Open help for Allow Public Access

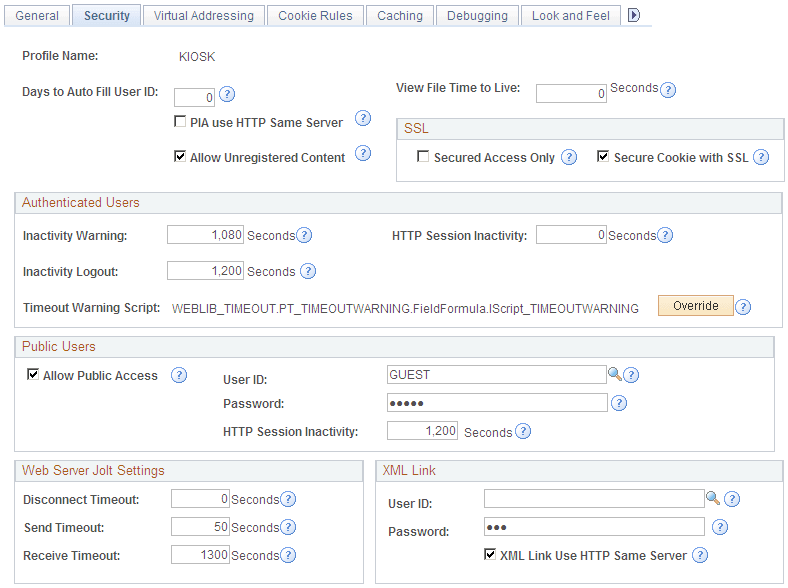(x=179, y=375)
